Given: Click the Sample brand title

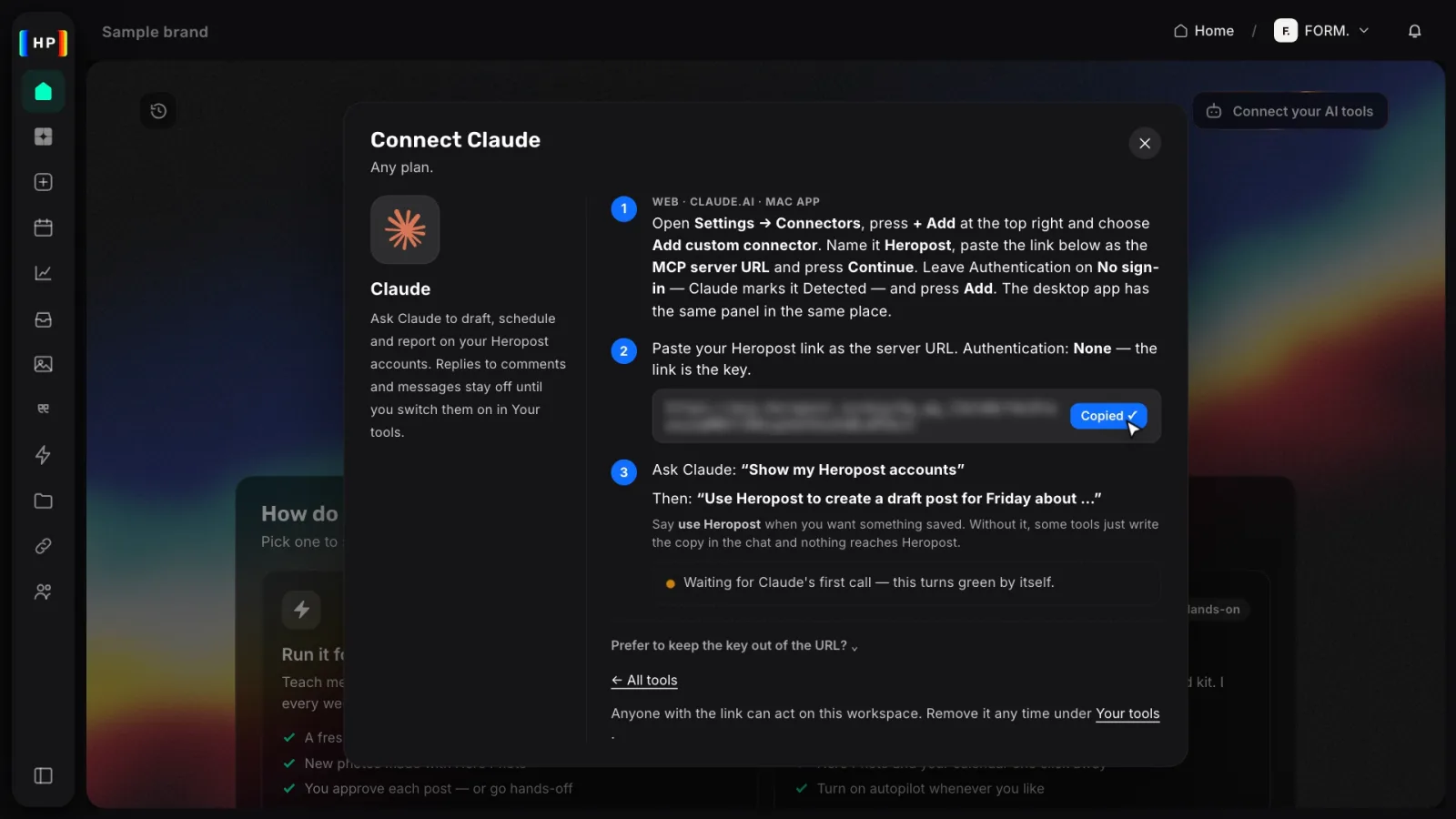Looking at the screenshot, I should tap(155, 32).
